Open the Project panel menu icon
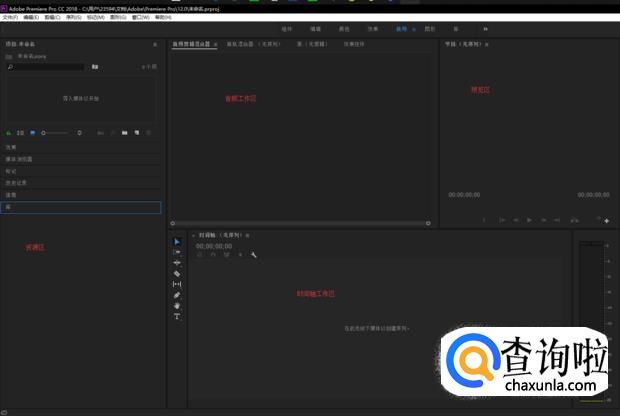This screenshot has width=620, height=416. click(155, 44)
